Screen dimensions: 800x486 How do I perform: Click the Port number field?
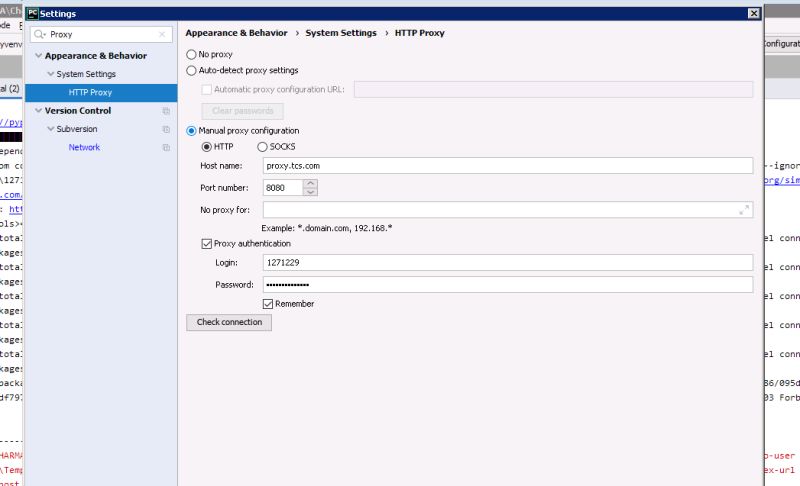pyautogui.click(x=283, y=188)
